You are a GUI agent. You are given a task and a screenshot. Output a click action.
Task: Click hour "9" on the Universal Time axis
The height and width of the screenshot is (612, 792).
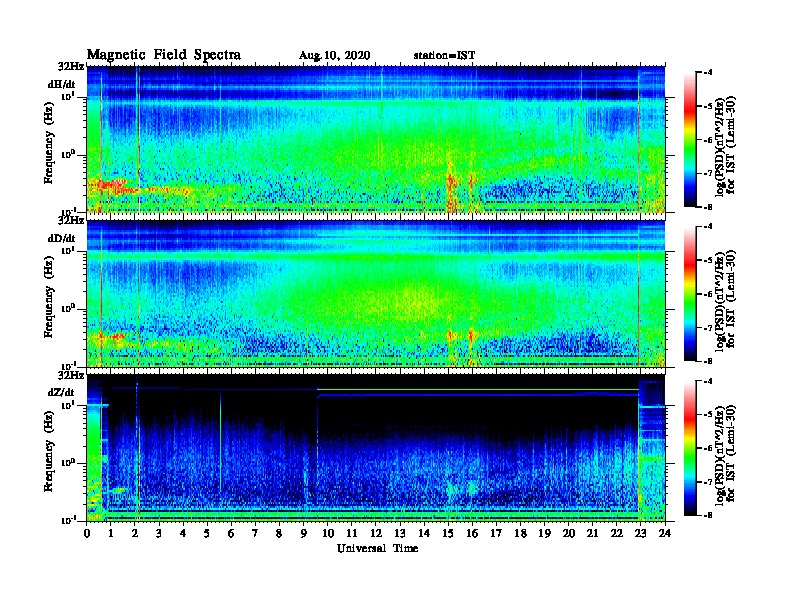[304, 533]
